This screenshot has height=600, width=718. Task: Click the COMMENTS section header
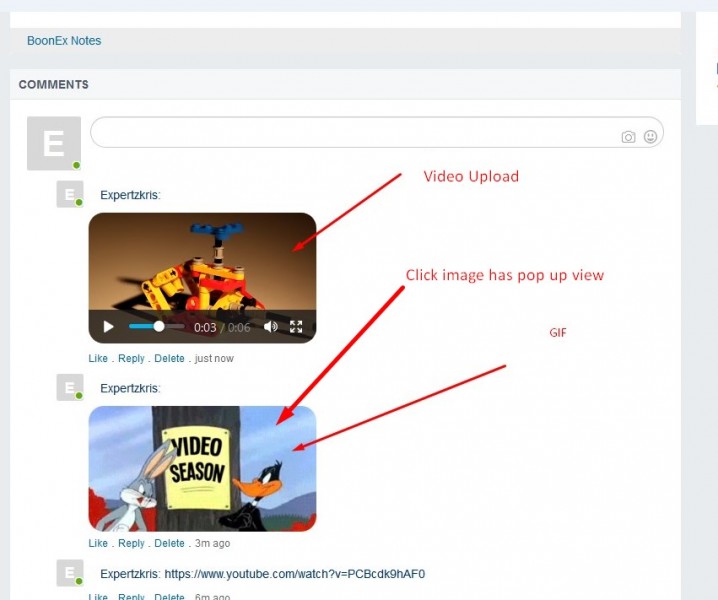pos(54,84)
